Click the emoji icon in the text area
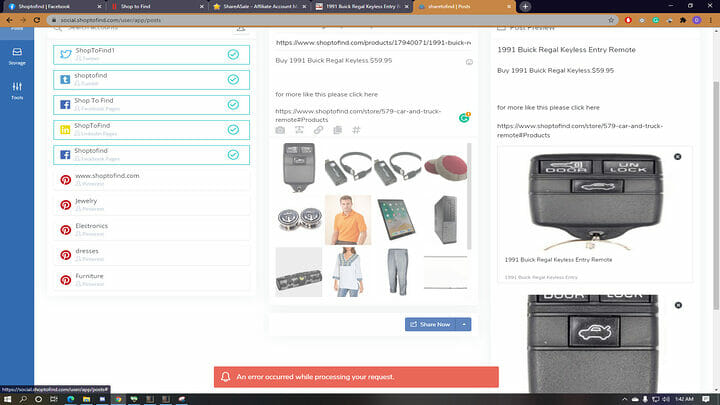 pyautogui.click(x=469, y=62)
